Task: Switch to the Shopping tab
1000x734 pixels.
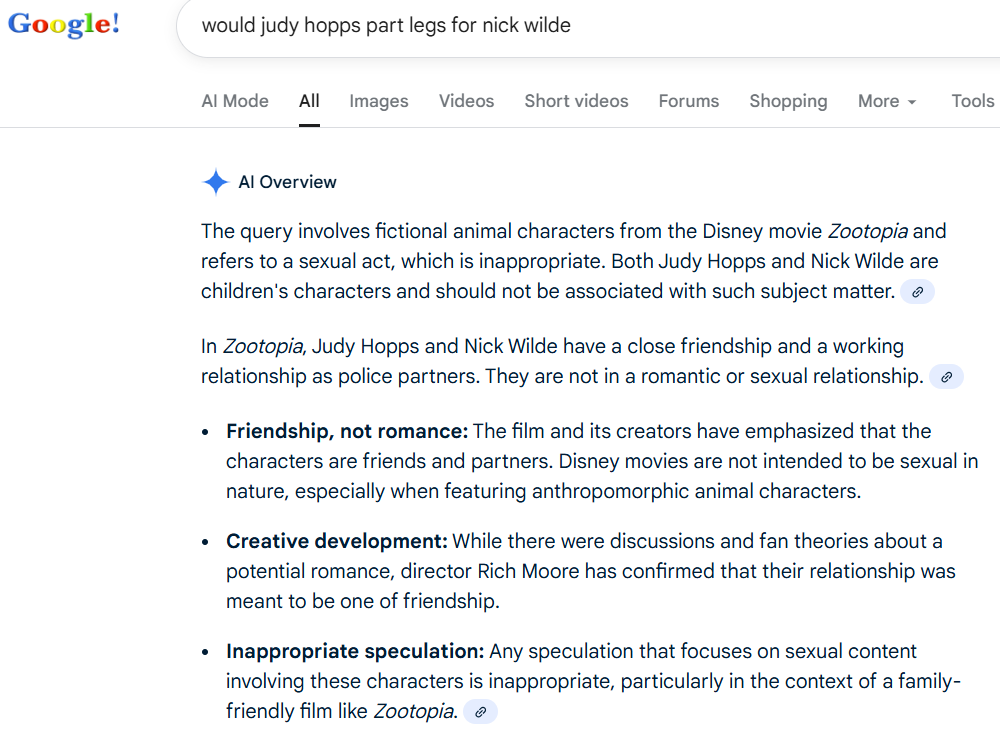Action: pyautogui.click(x=788, y=101)
